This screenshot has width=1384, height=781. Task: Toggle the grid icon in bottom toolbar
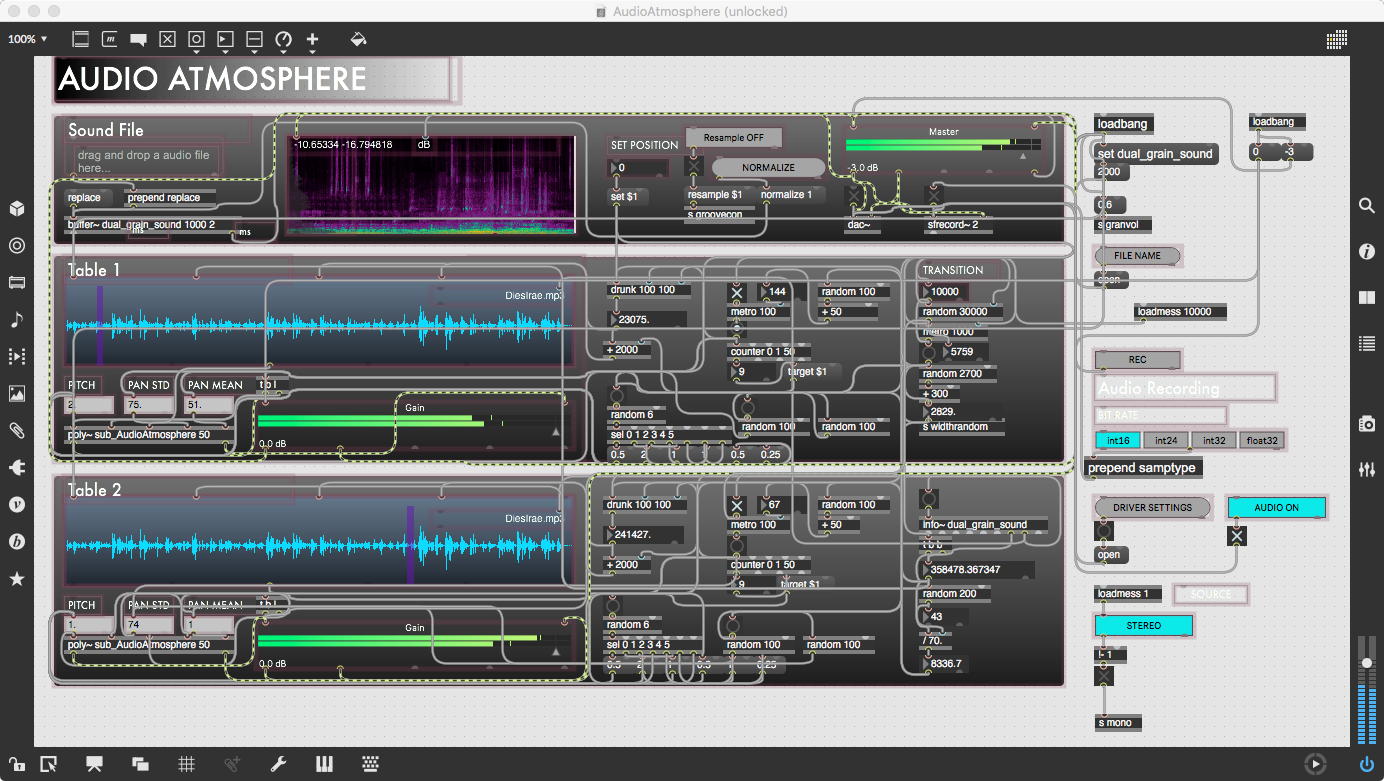tap(186, 764)
